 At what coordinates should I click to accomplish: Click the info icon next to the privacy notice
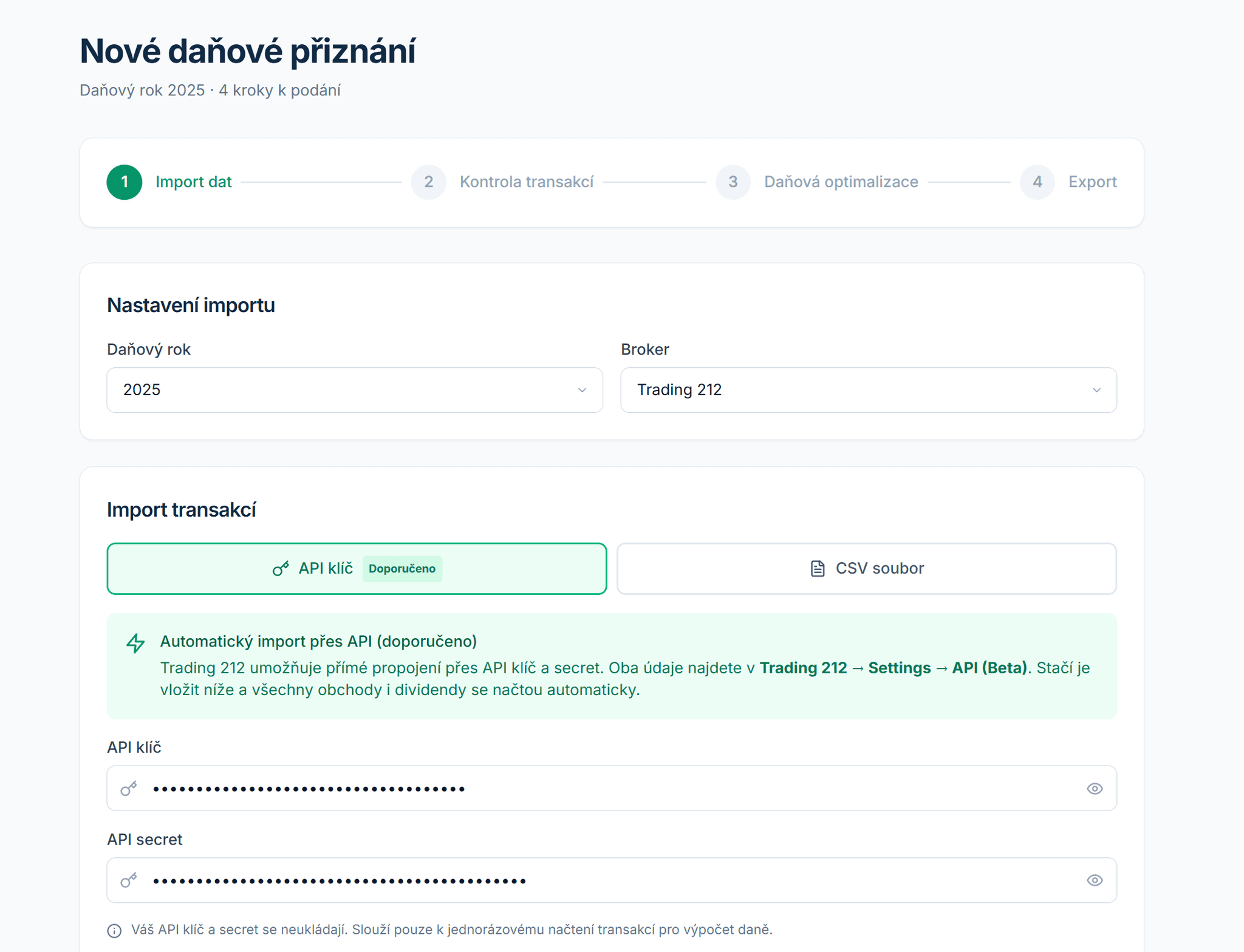tap(114, 930)
